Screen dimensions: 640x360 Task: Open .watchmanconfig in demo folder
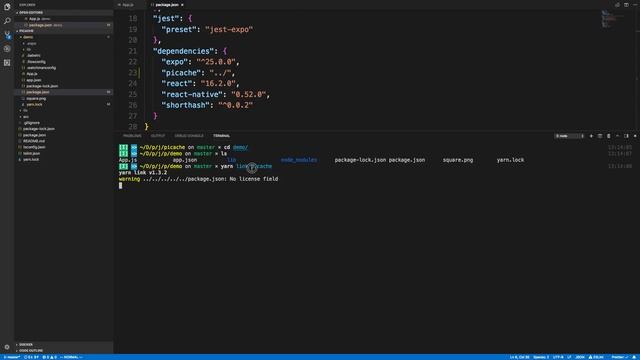(x=41, y=68)
